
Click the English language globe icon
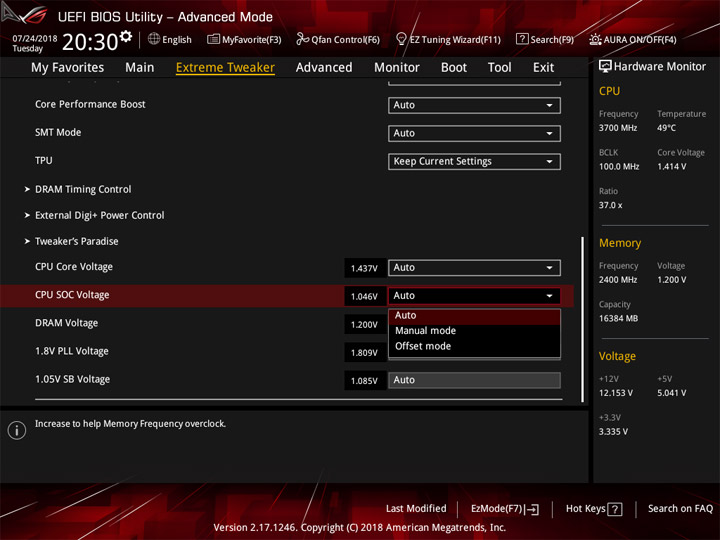tap(154, 39)
